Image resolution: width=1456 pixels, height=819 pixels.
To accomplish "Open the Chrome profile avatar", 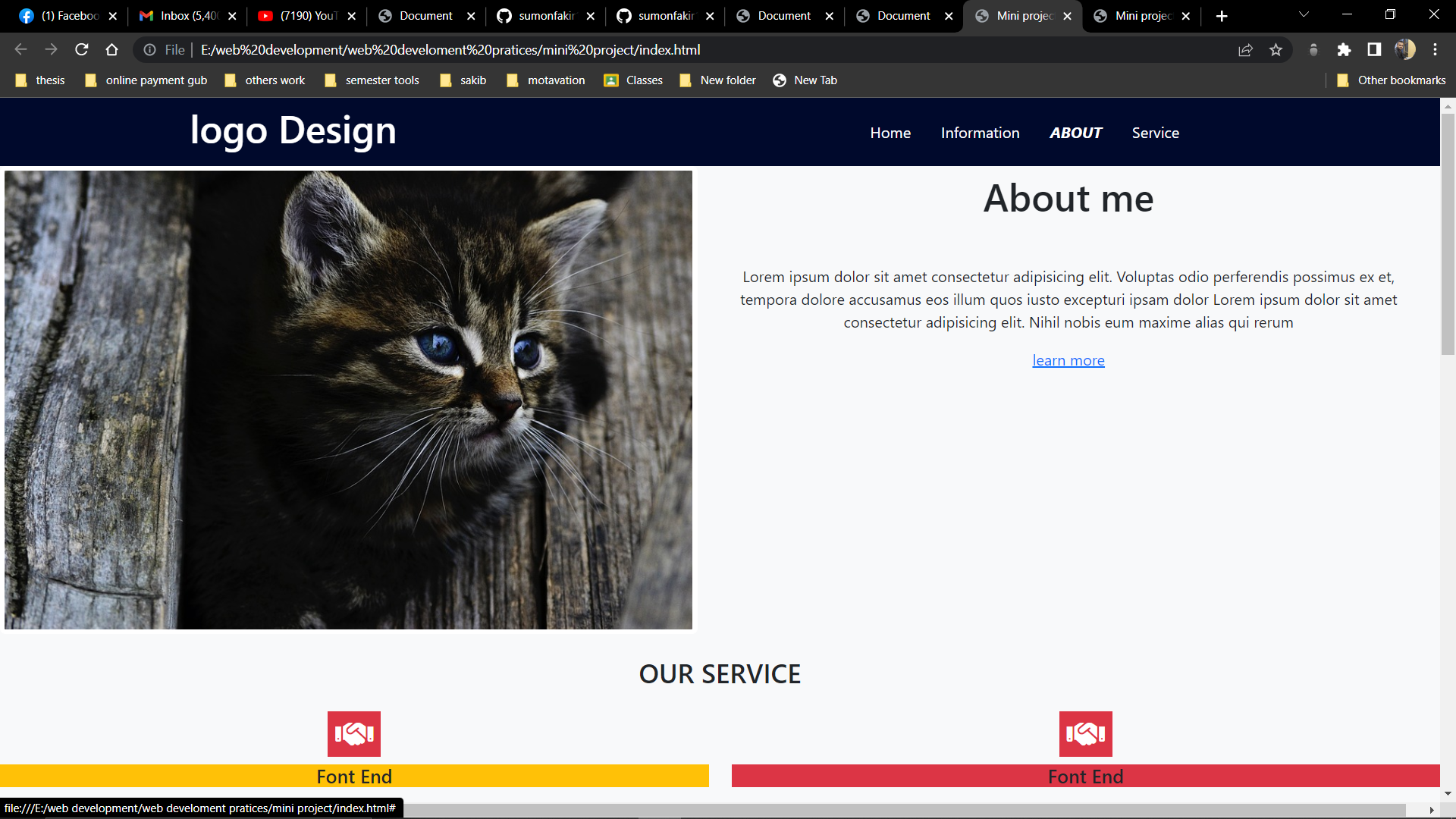I will click(1404, 49).
